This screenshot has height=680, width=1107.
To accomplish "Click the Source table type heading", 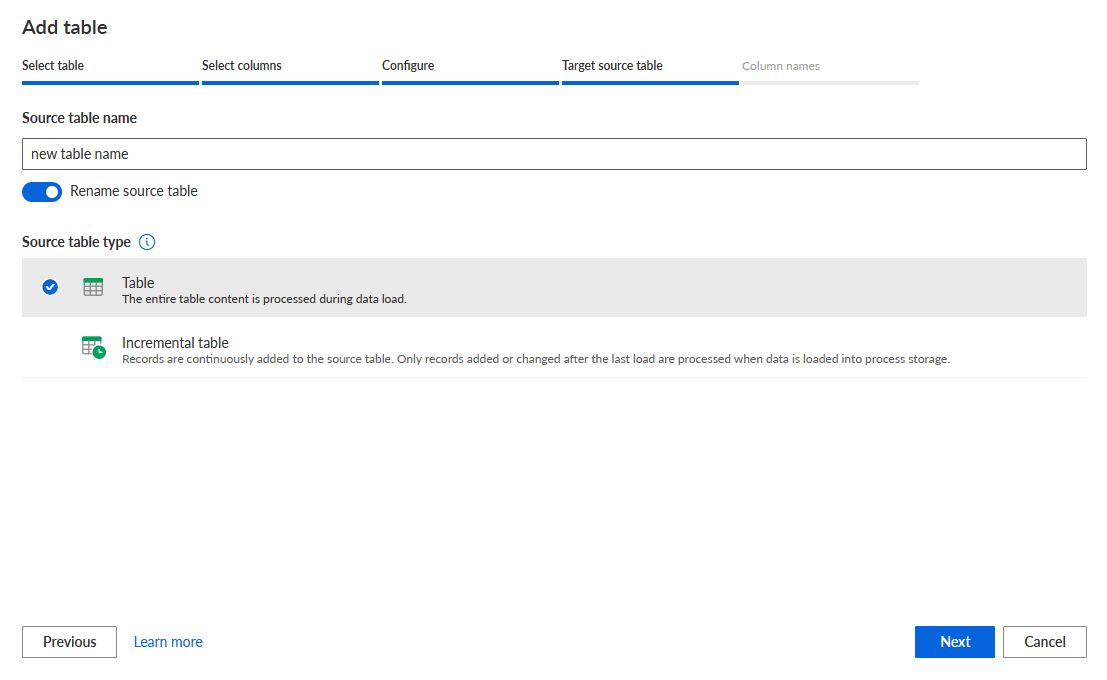I will (x=76, y=242).
